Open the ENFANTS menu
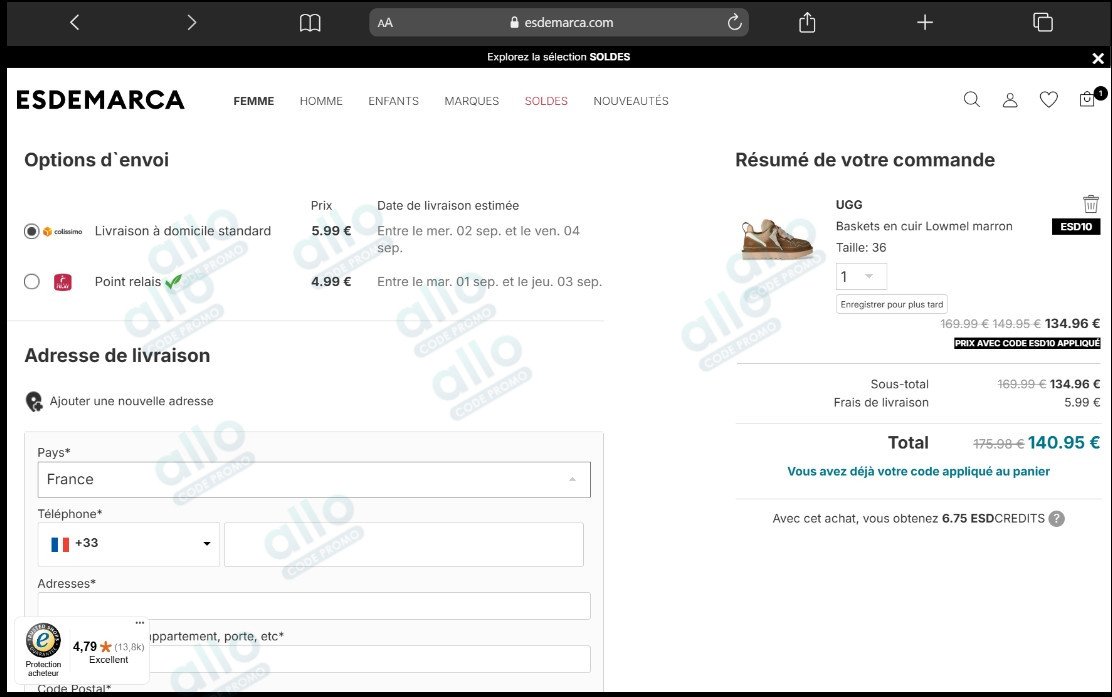The width and height of the screenshot is (1112, 697). click(x=394, y=101)
